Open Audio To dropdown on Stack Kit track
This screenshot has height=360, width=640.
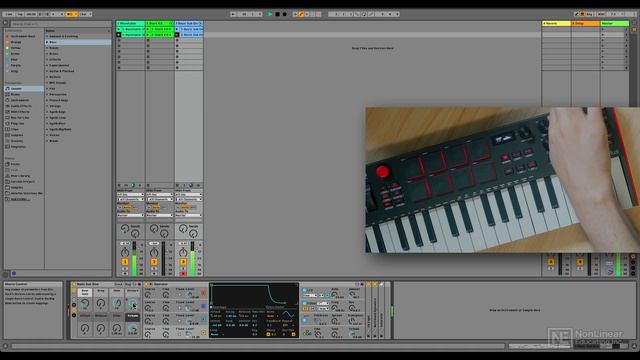click(x=160, y=215)
